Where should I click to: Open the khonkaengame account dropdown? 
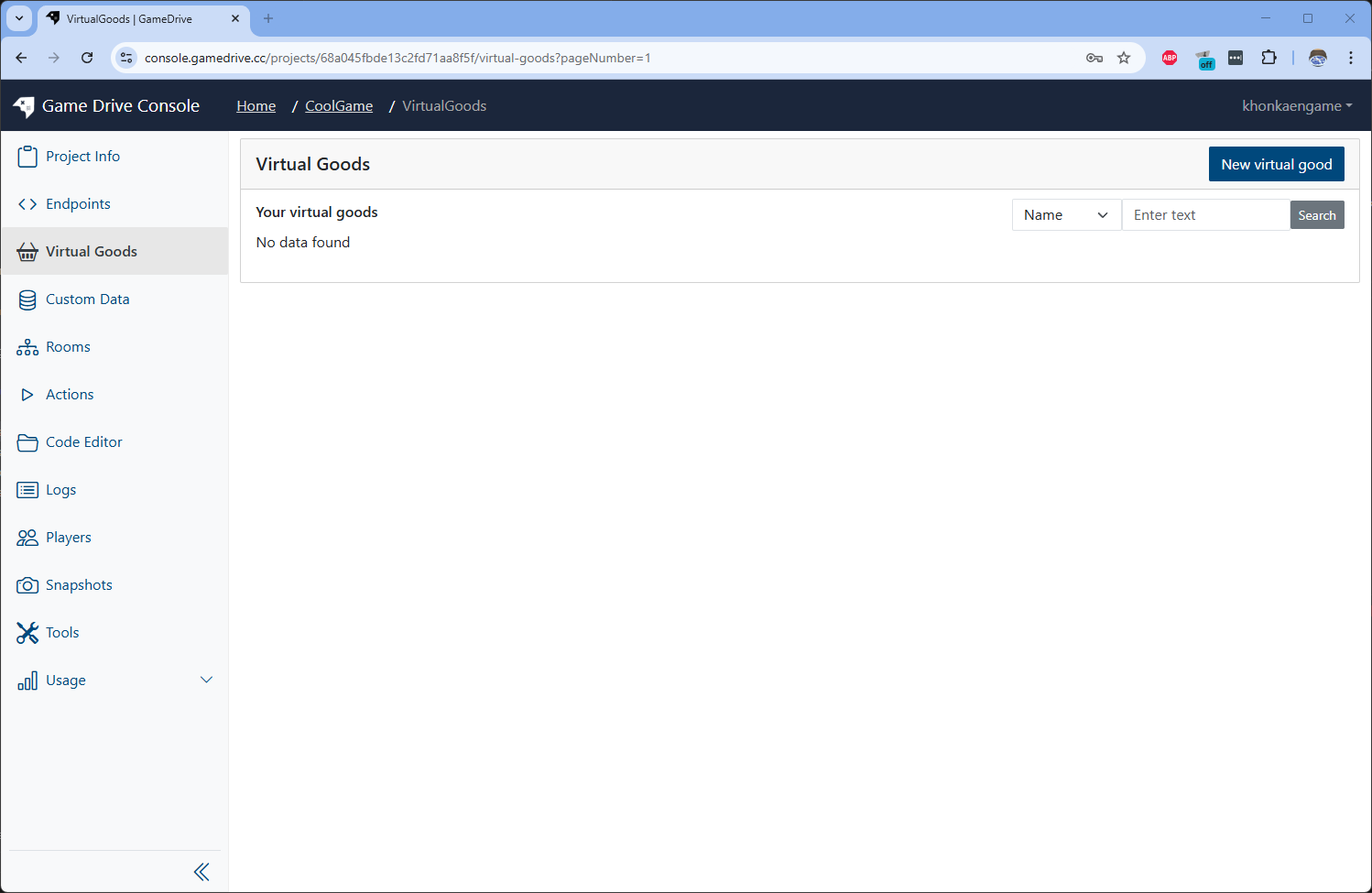point(1296,106)
